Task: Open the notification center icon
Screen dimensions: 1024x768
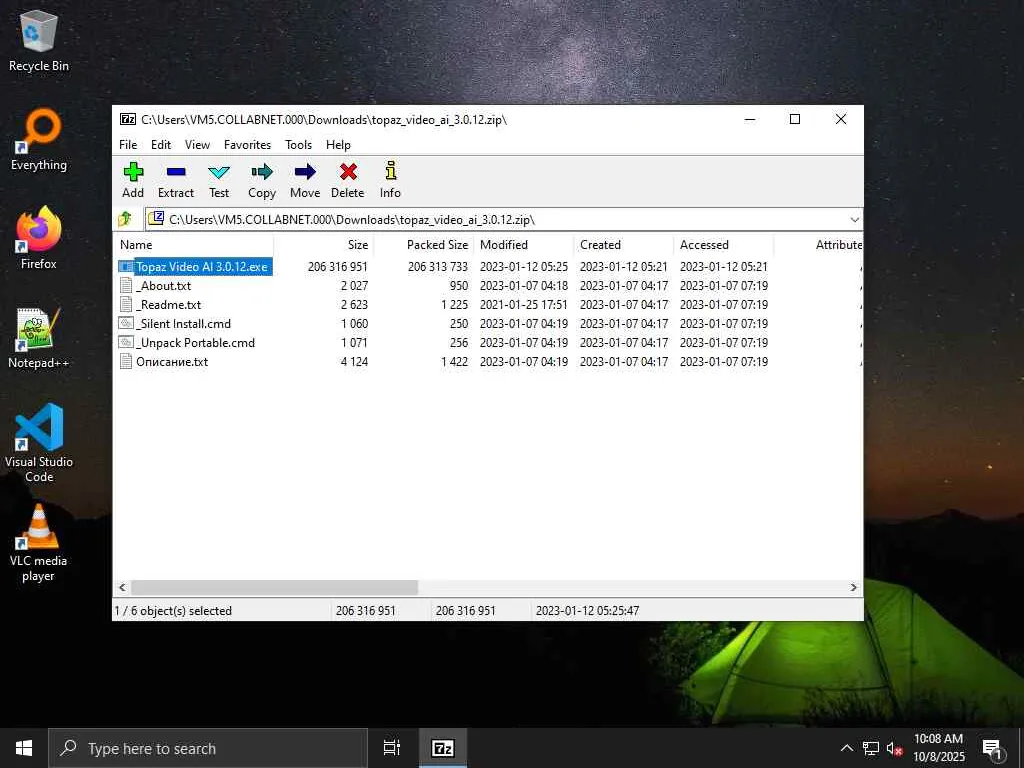Action: tap(993, 749)
